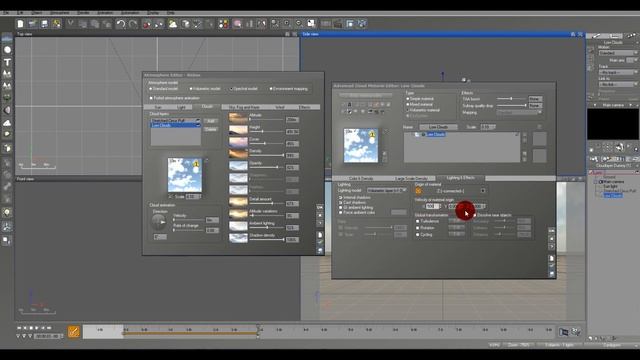Click the orange origin of material icon

click(418, 191)
